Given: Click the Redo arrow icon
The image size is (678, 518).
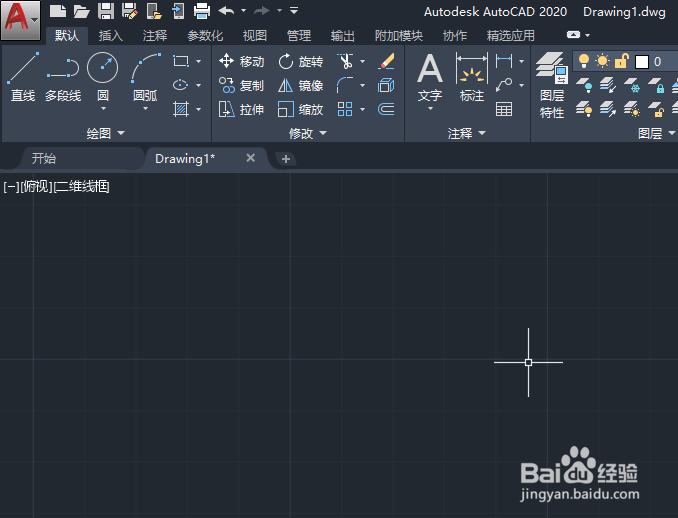Looking at the screenshot, I should tap(262, 10).
